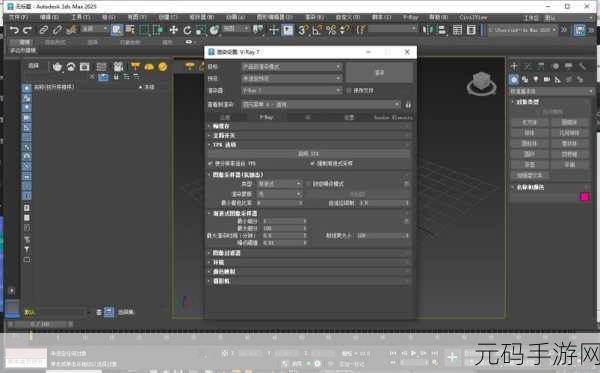The width and height of the screenshot is (600, 373).
Task: Open the Rendering menu in menu bar
Action: (x=315, y=17)
